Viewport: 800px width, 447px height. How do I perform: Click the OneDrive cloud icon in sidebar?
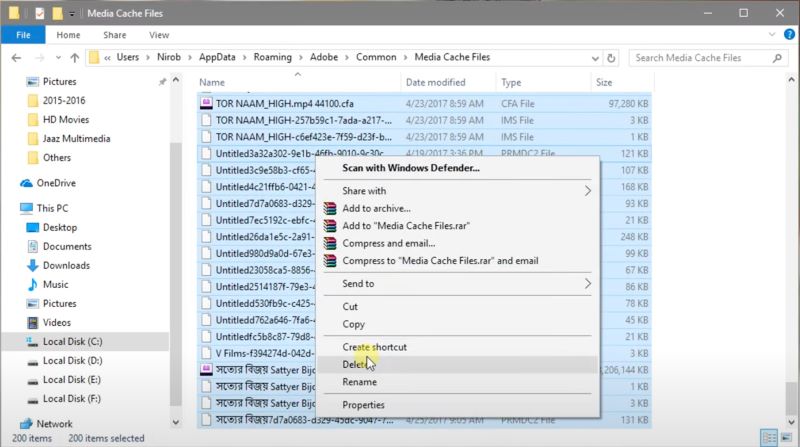(27, 183)
